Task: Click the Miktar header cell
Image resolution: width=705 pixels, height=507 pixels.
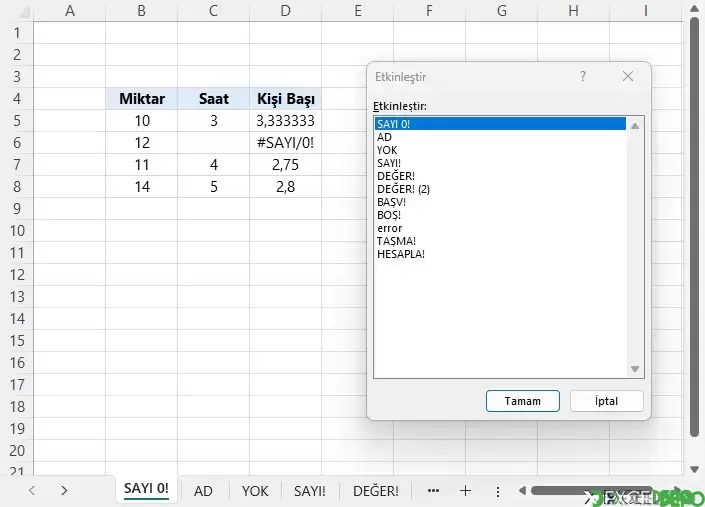Action: click(142, 98)
